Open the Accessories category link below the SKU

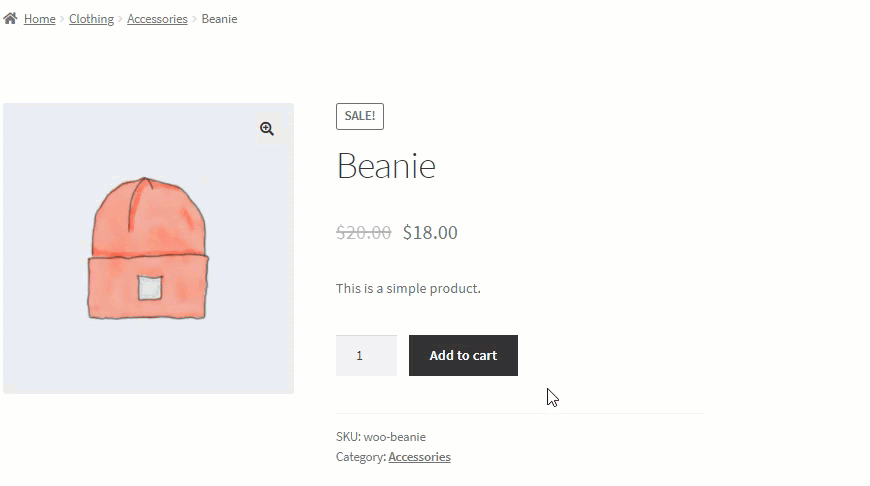click(419, 457)
